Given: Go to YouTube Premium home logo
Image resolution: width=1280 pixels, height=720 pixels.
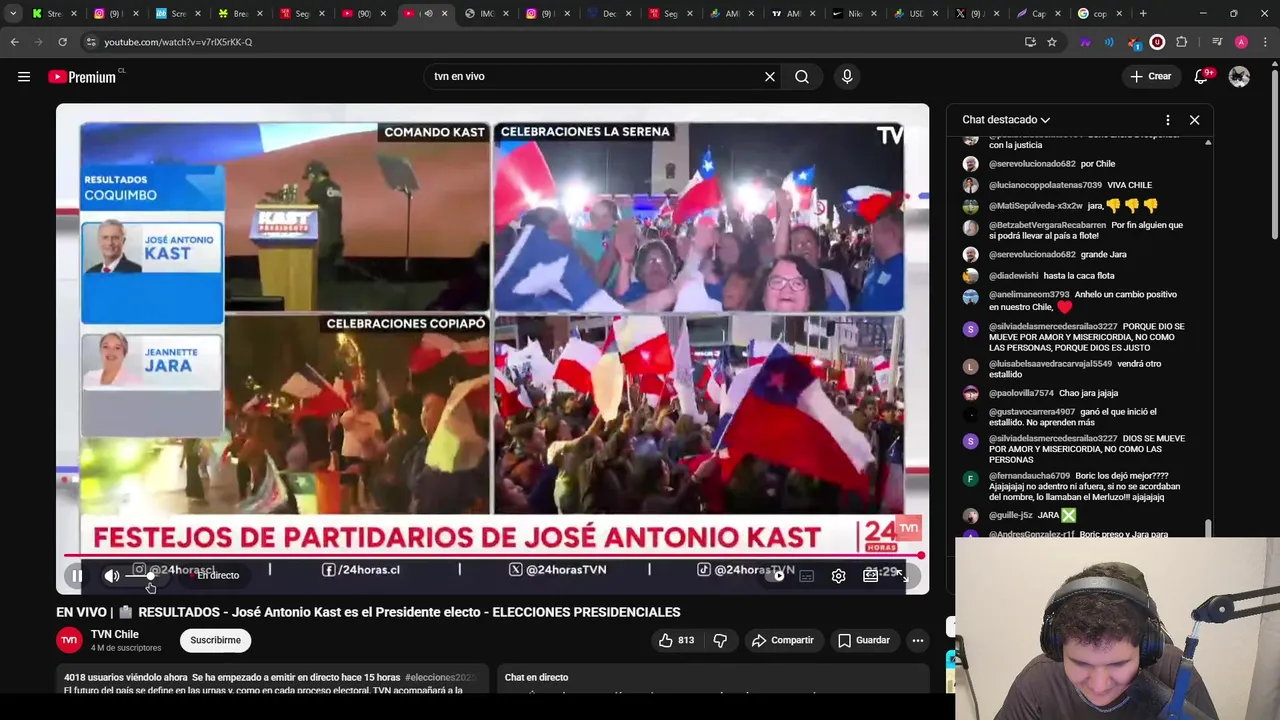Looking at the screenshot, I should point(82,77).
